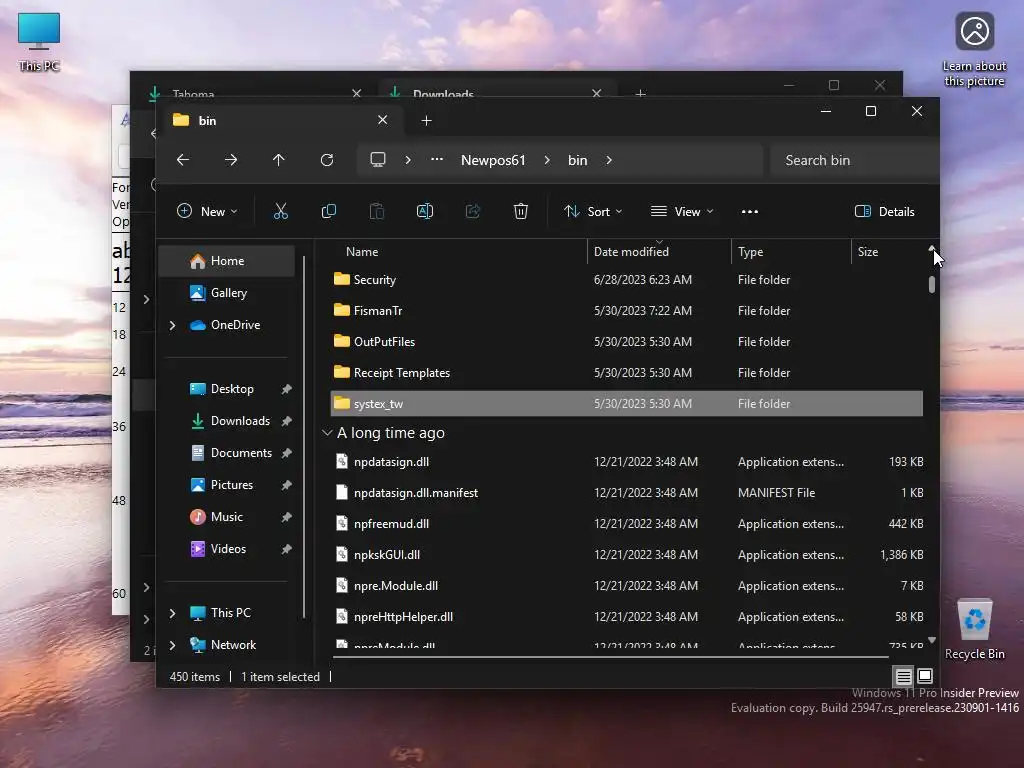The height and width of the screenshot is (768, 1024).
Task: Click Learn about this picture desktop icon
Action: [974, 49]
